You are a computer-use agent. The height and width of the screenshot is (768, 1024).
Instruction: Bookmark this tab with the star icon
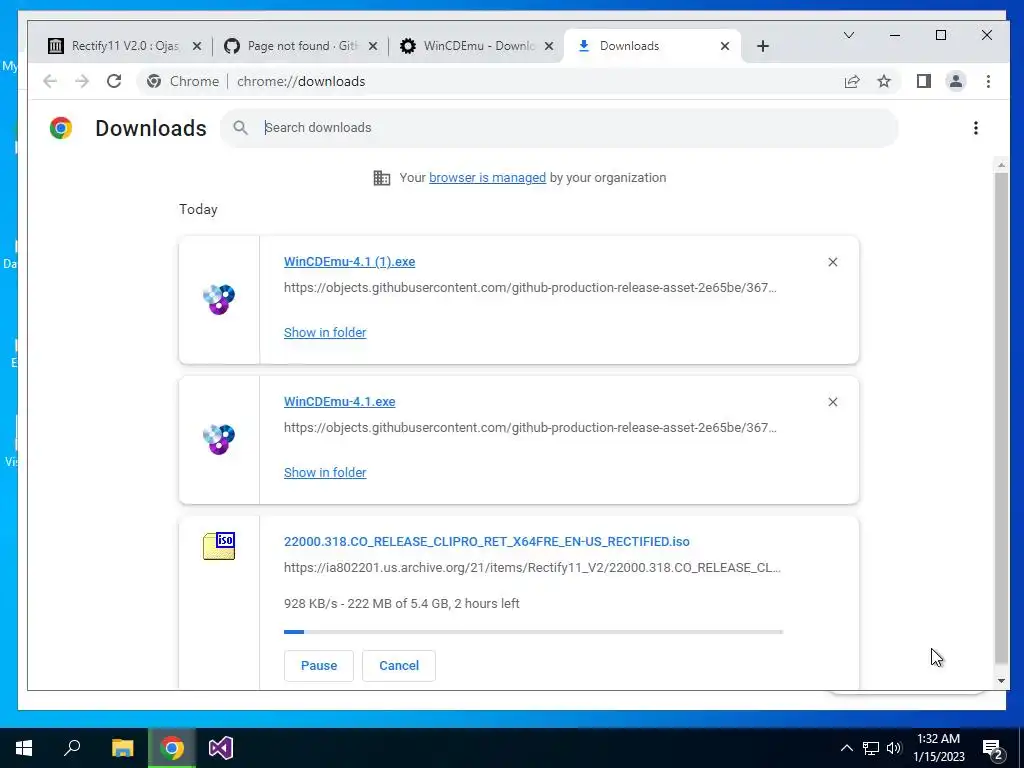point(884,81)
